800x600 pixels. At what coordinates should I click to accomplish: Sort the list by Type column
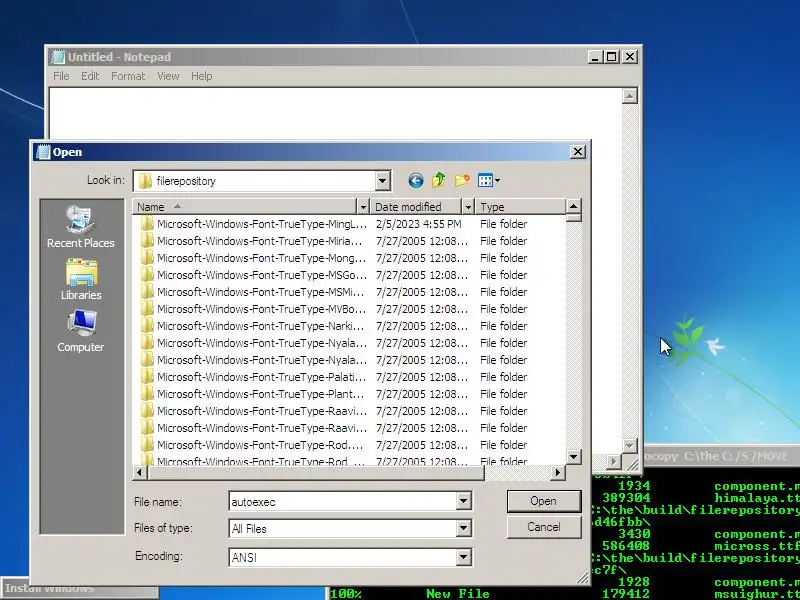pyautogui.click(x=520, y=207)
